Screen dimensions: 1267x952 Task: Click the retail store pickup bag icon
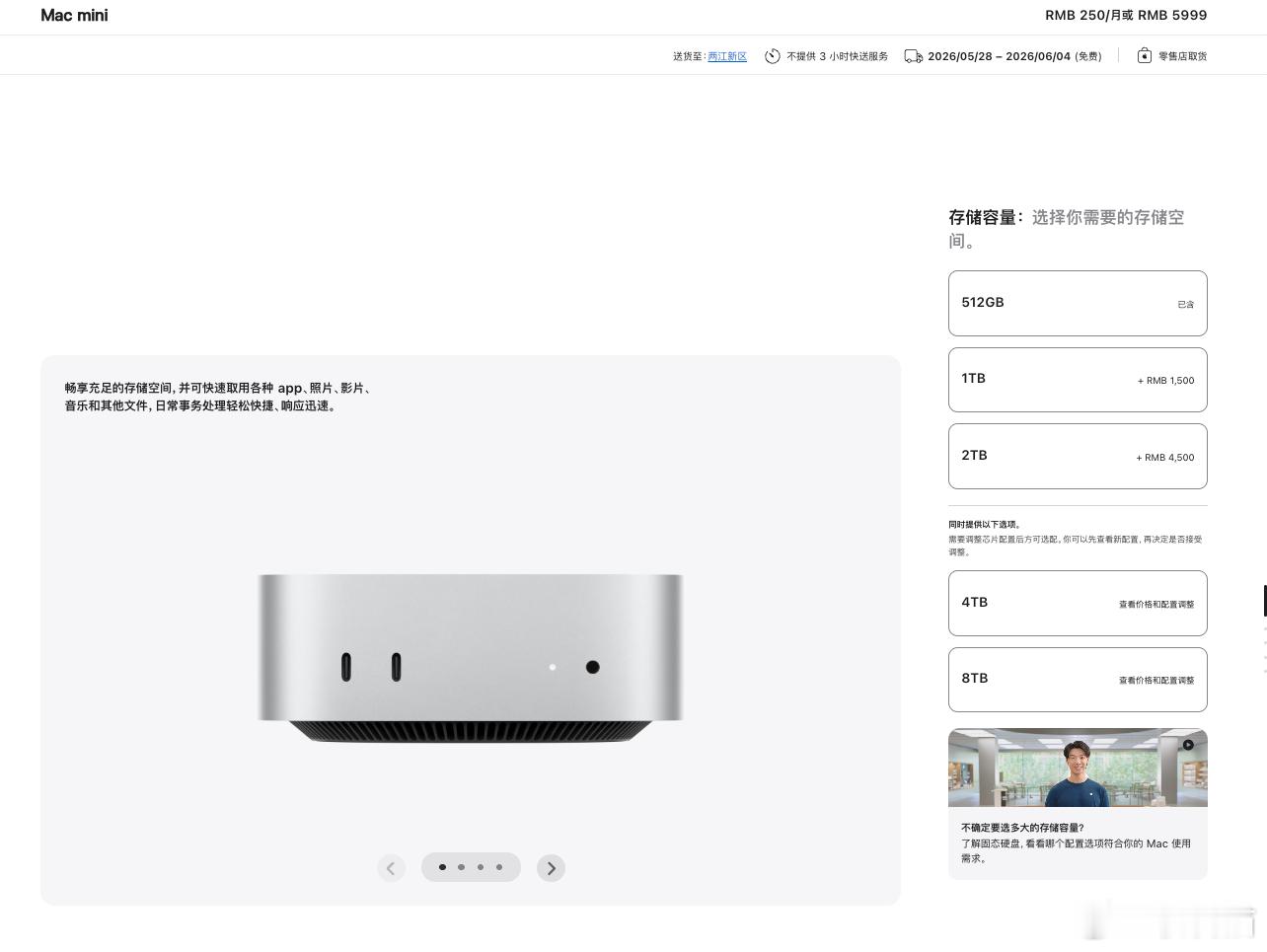tap(1145, 55)
